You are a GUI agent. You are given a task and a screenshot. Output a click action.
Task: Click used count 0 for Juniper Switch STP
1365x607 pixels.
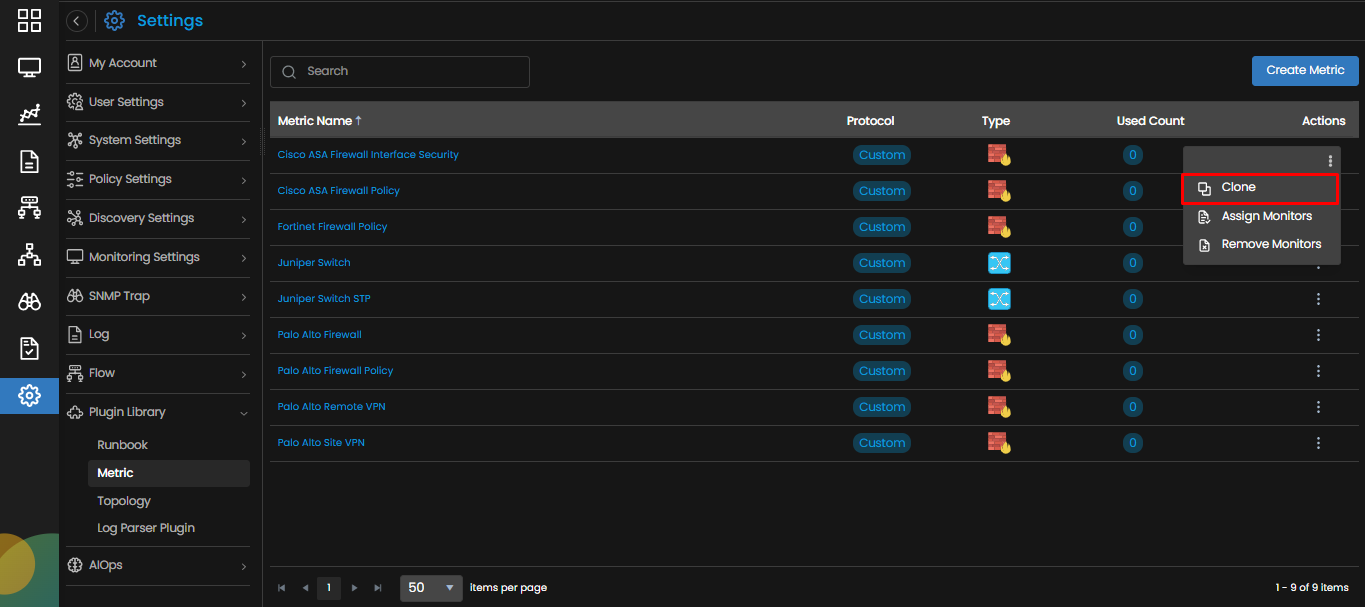(1132, 299)
